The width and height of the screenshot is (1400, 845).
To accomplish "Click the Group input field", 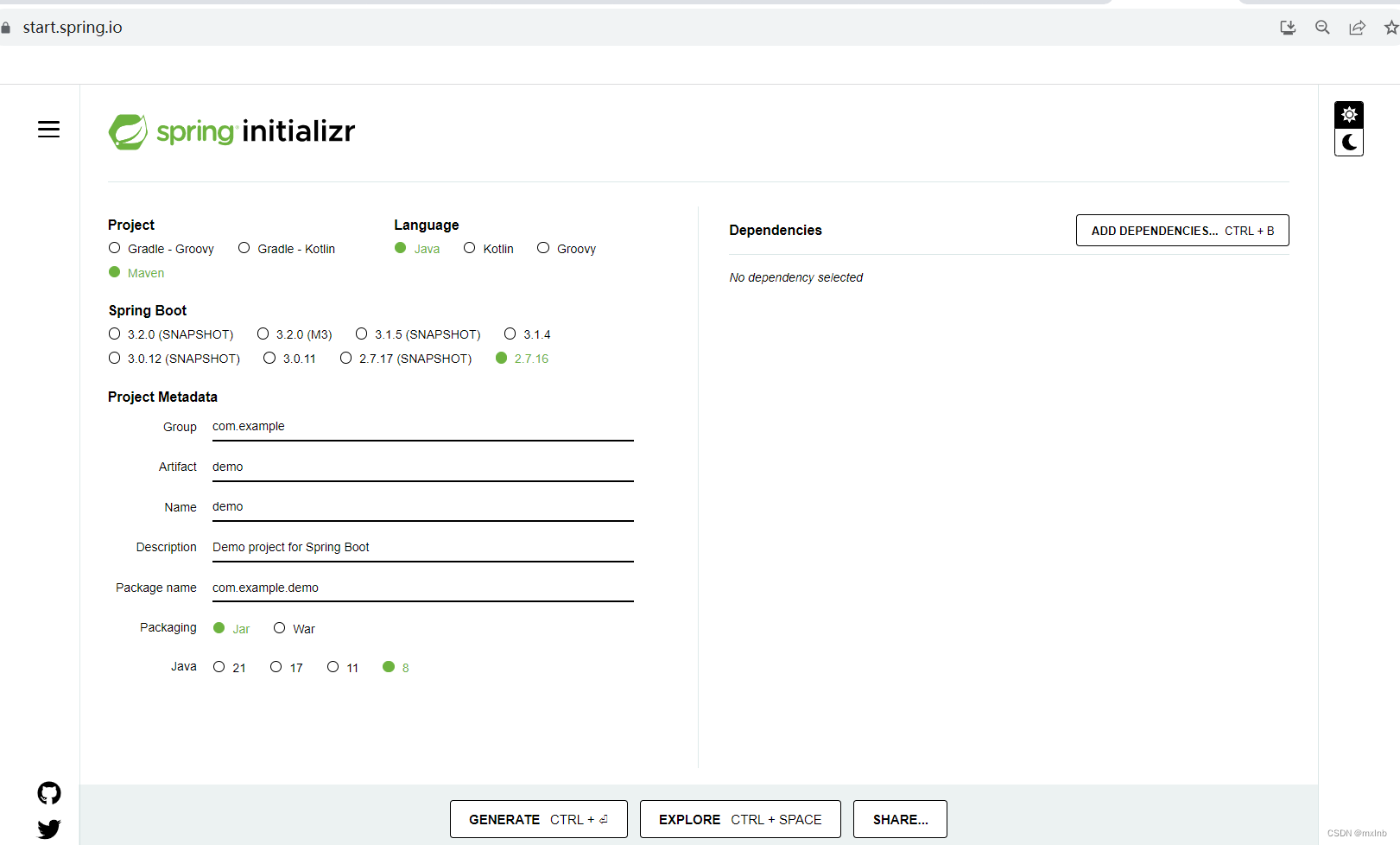I will (x=423, y=427).
